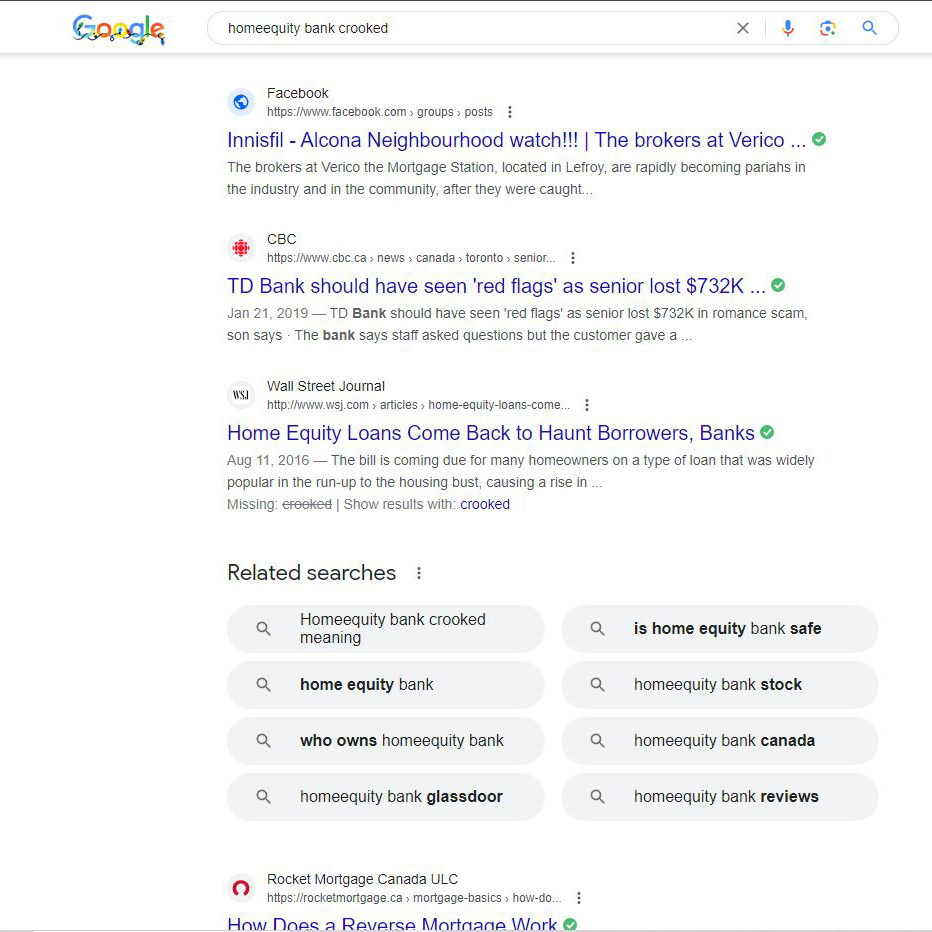Click the rocketmortgage.ca URL breadcrumb text
Viewport: 932px width, 932px height.
[x=414, y=898]
